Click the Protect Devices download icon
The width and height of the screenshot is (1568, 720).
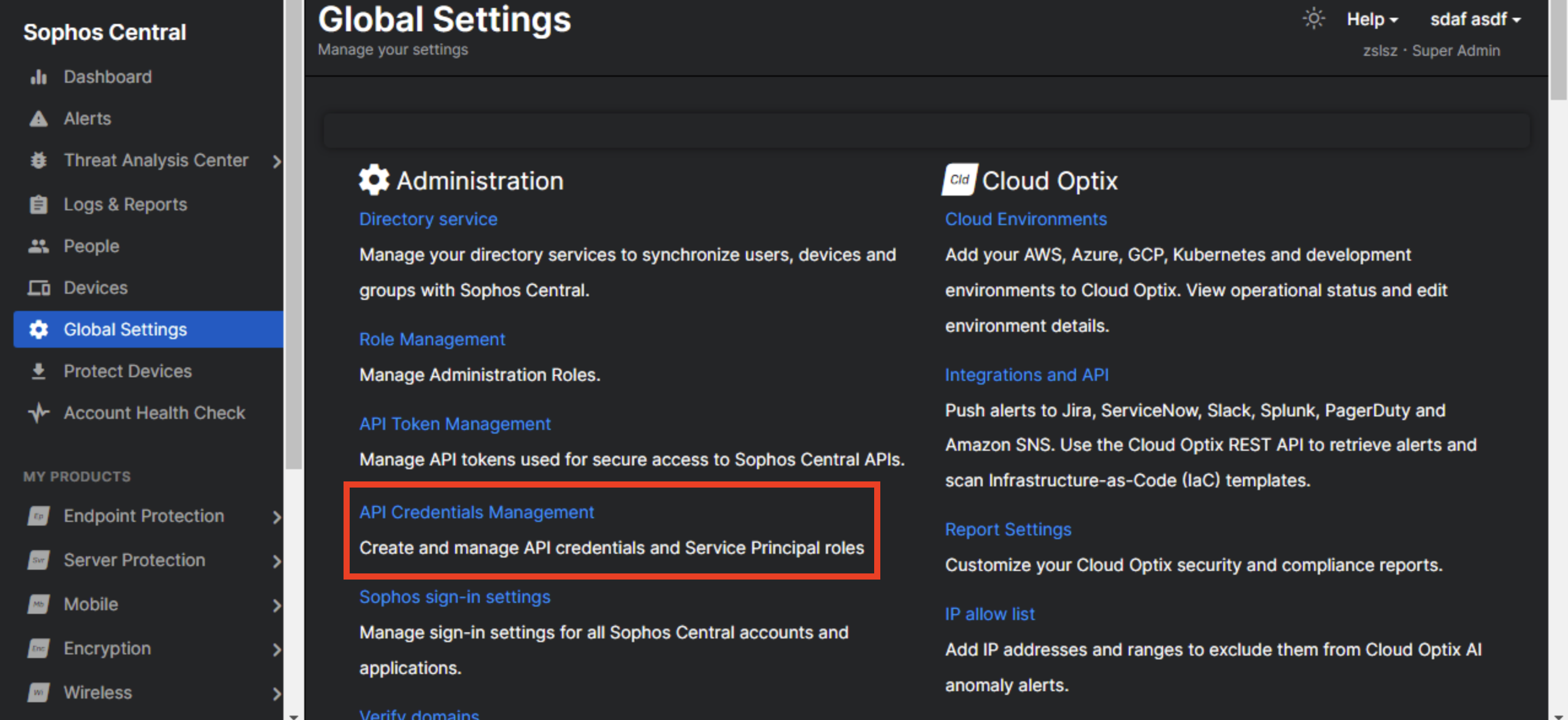(x=39, y=372)
